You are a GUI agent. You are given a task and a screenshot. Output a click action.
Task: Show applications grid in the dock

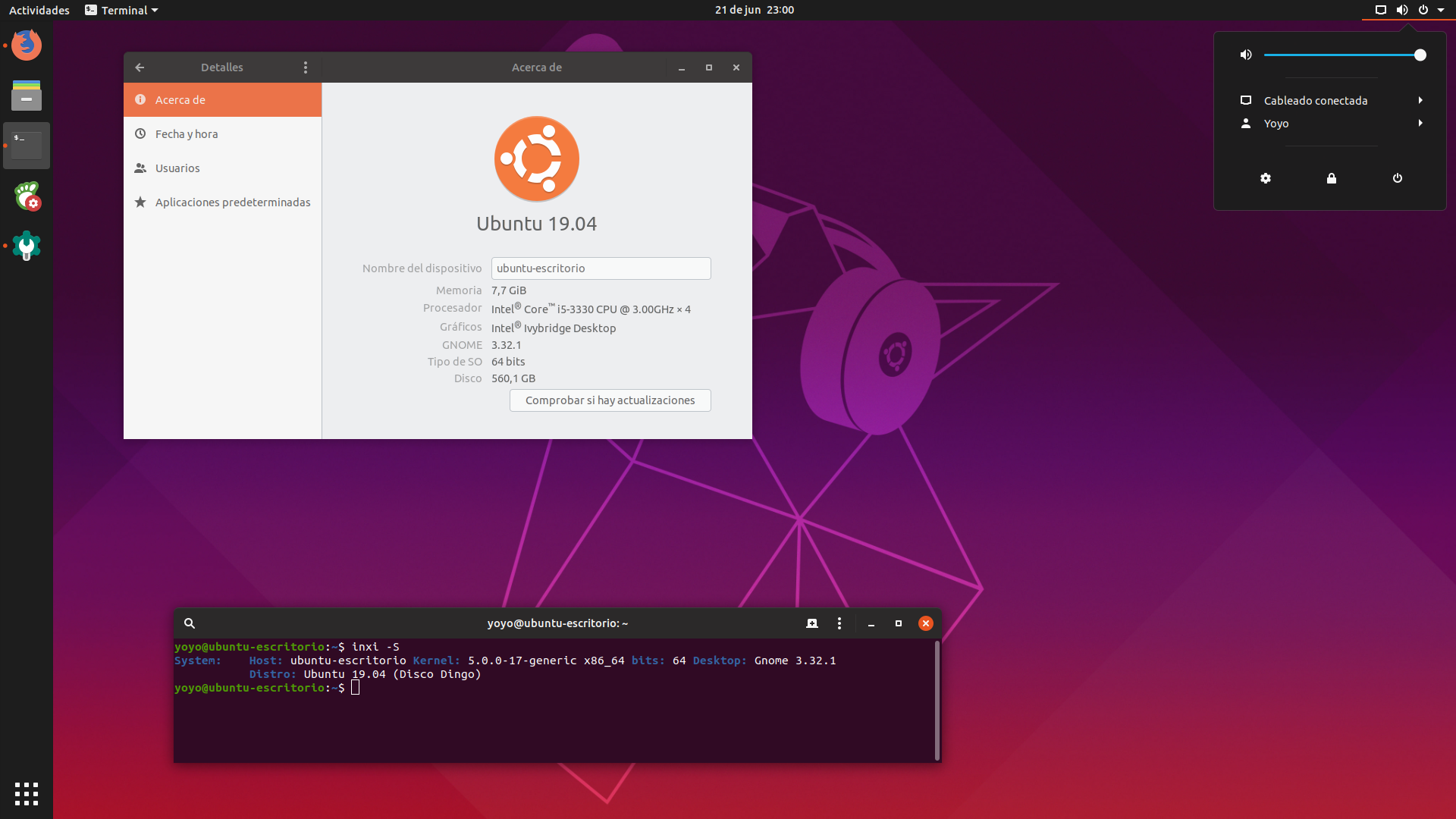pyautogui.click(x=27, y=793)
